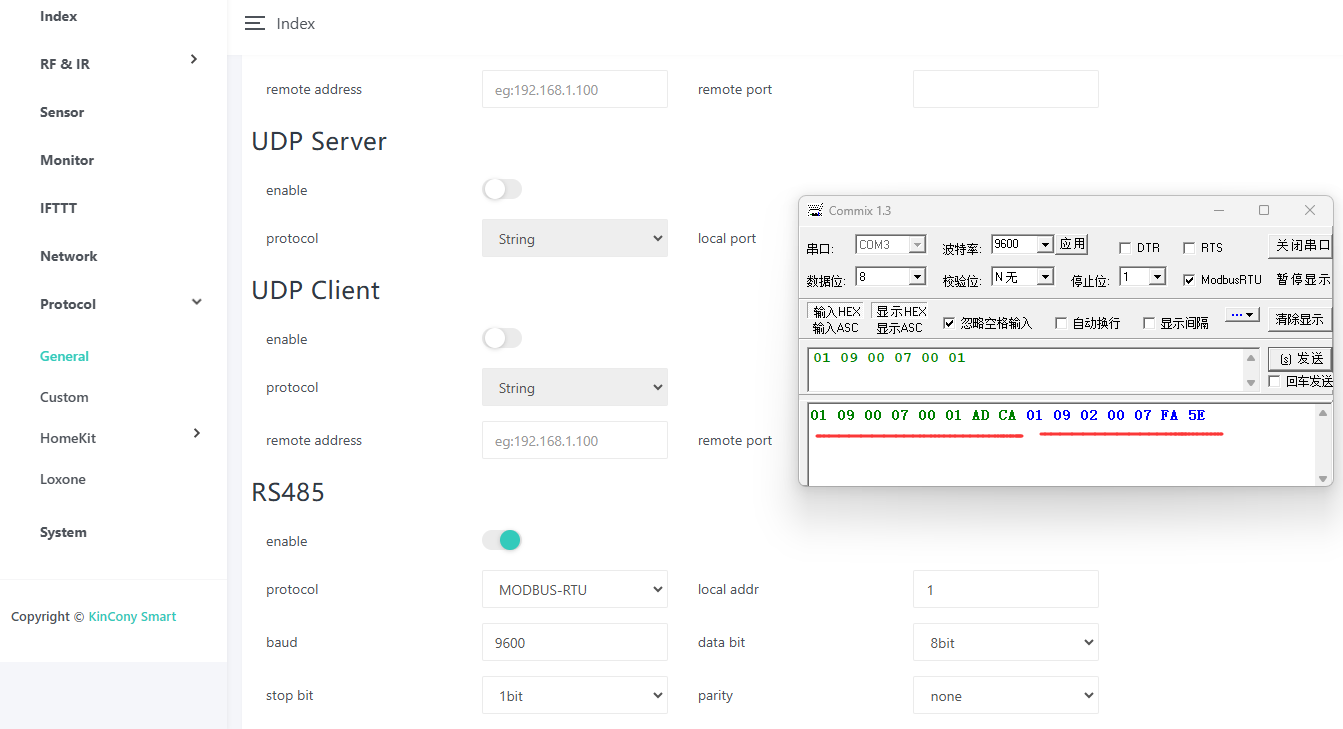Screen dimensions: 1343x729
Task: Follow the KinCony Smart copyright link
Action: [132, 617]
